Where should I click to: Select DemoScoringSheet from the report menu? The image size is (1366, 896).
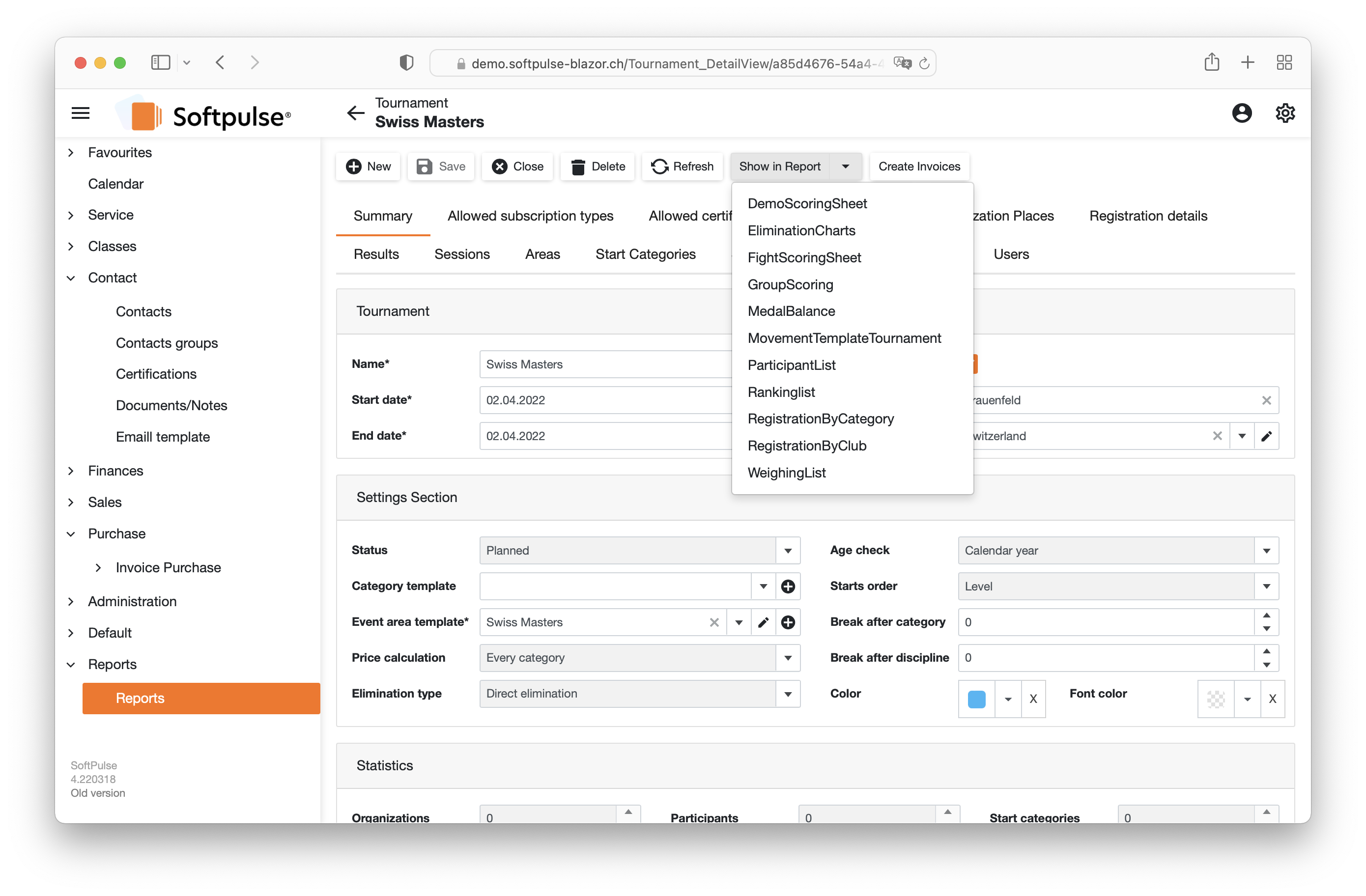(807, 204)
